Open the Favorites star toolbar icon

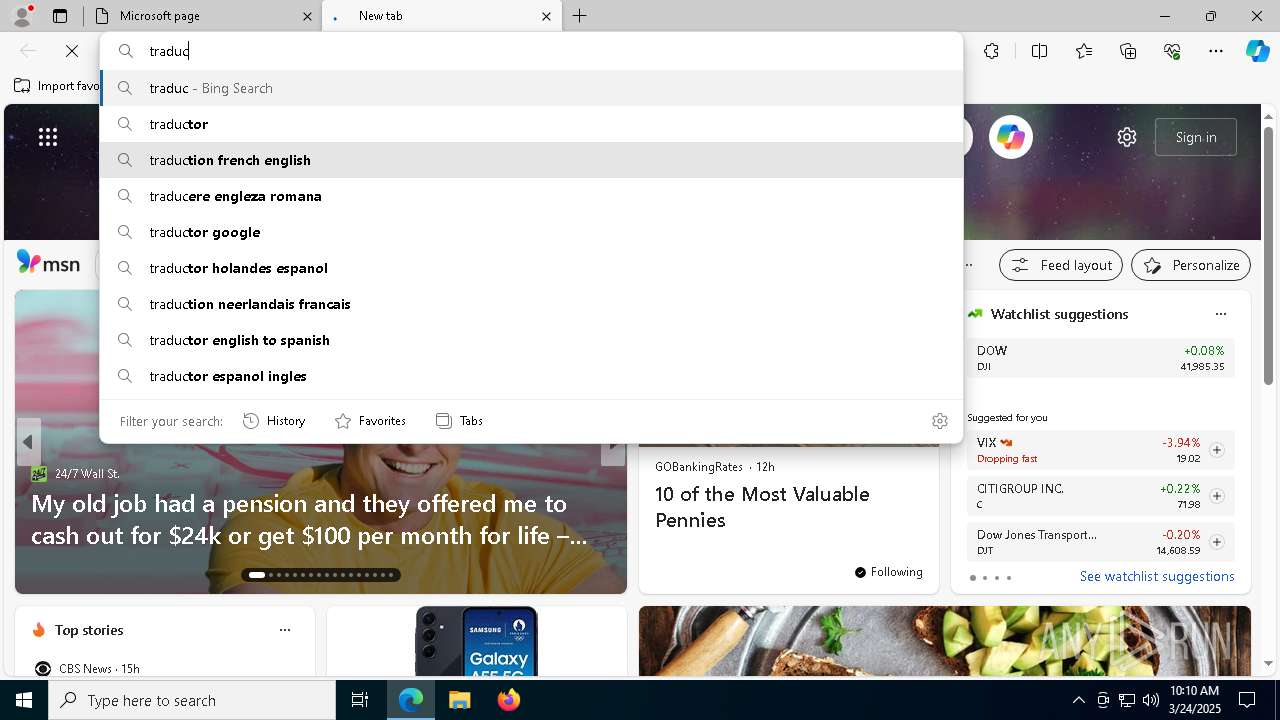point(1084,51)
